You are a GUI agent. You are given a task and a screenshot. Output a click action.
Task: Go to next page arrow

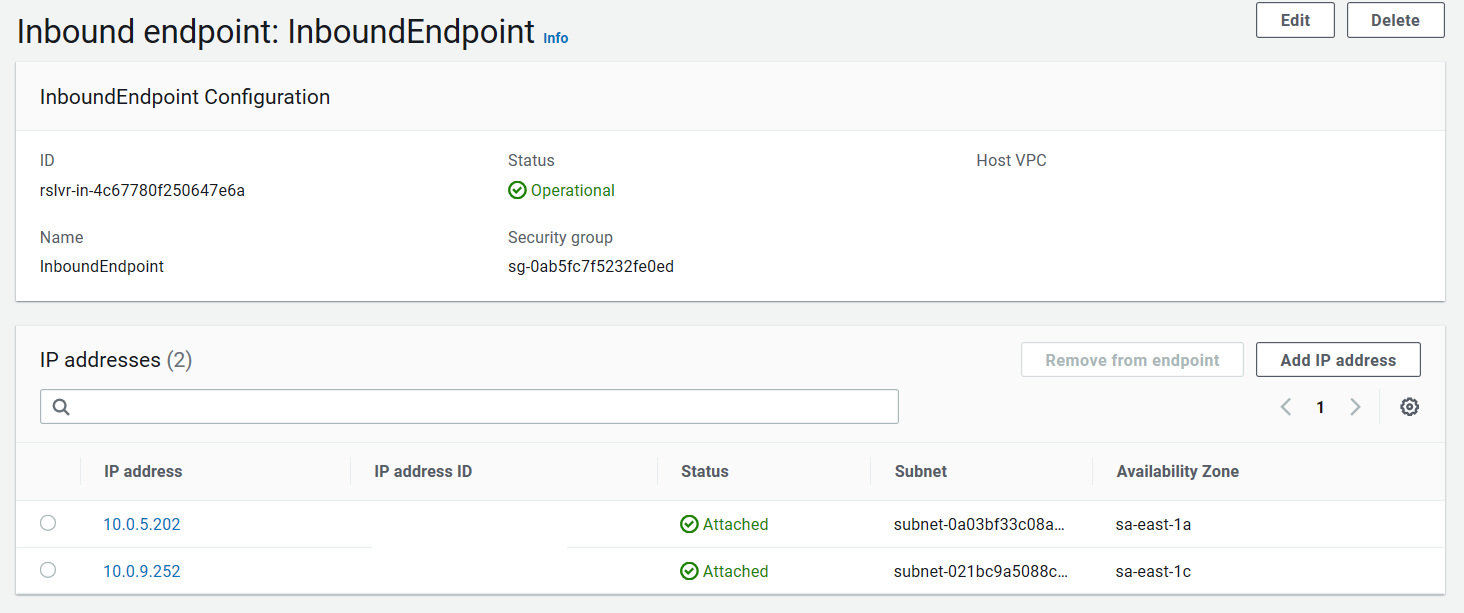1355,407
